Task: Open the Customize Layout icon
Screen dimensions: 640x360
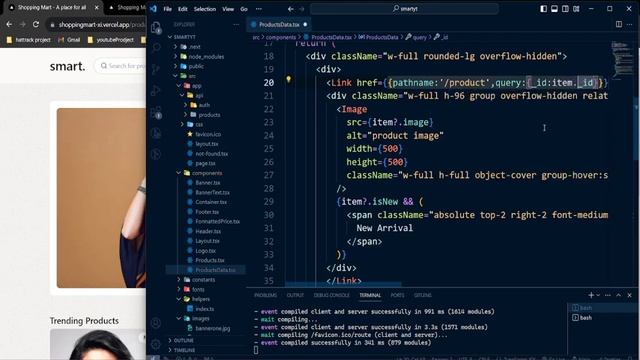Action: [x=576, y=9]
